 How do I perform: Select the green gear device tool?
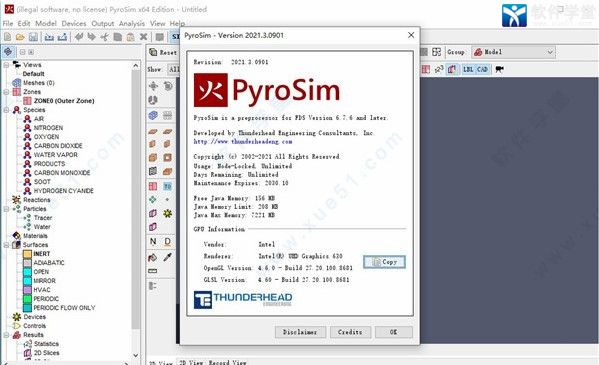click(168, 213)
